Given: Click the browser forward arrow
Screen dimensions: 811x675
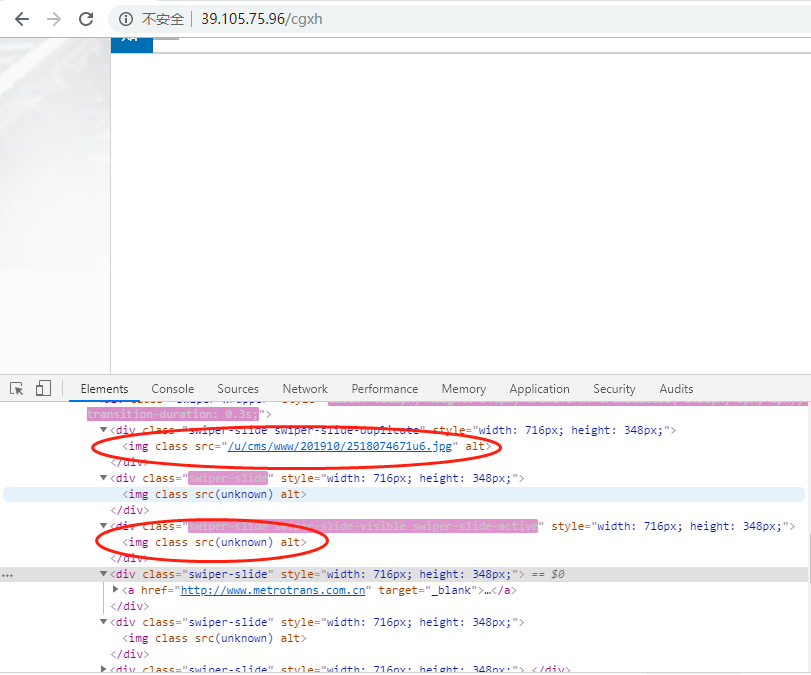Looking at the screenshot, I should click(53, 19).
